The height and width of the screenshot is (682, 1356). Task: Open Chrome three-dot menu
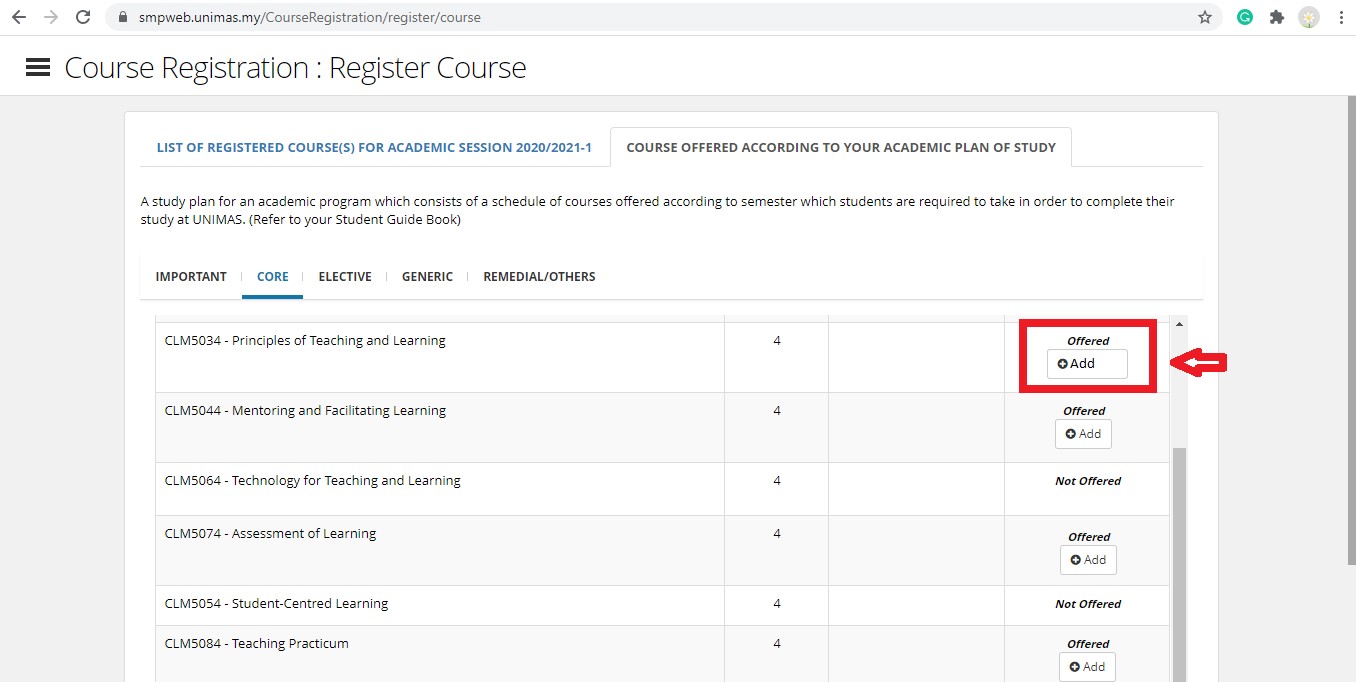click(x=1340, y=17)
